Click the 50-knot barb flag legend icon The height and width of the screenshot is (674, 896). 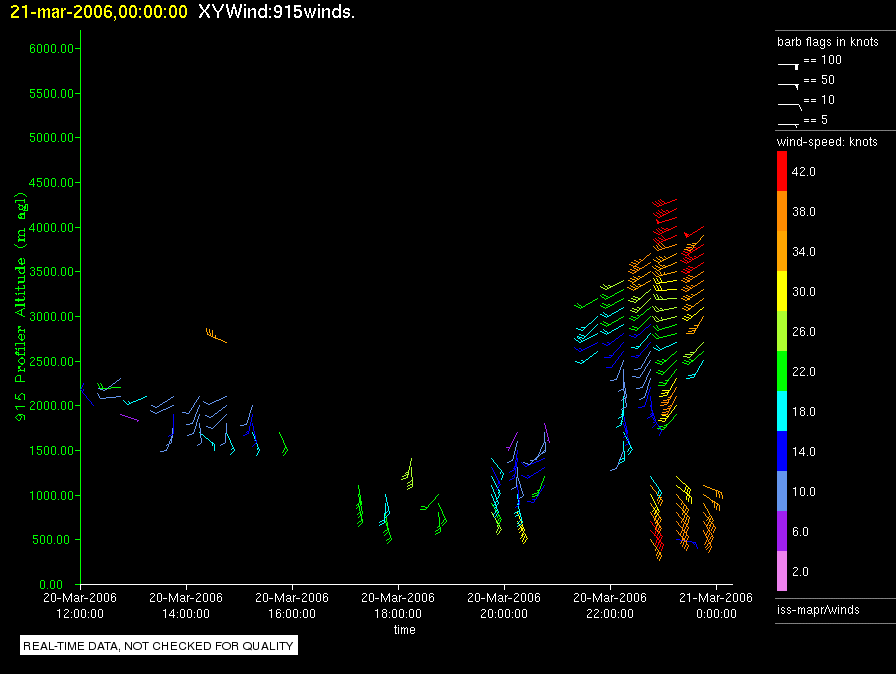[x=789, y=82]
